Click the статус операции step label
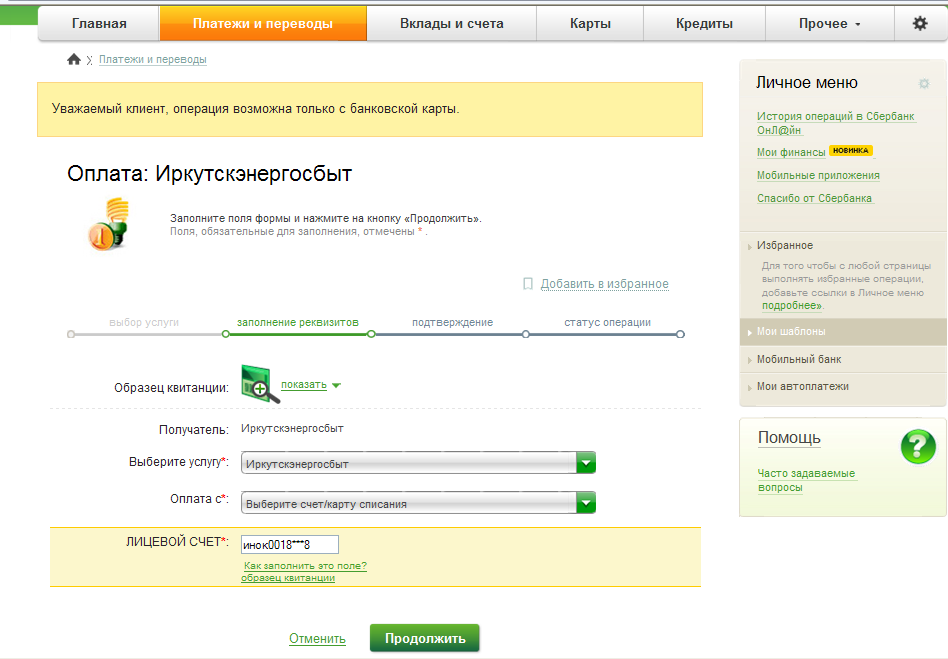The image size is (948, 659). 608,322
